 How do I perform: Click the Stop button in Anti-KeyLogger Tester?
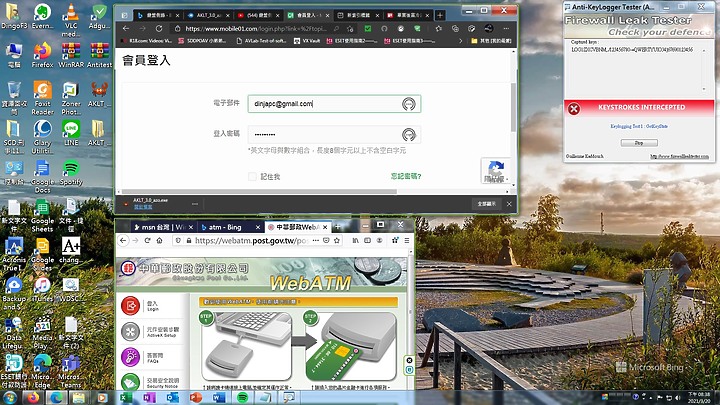pyautogui.click(x=639, y=143)
